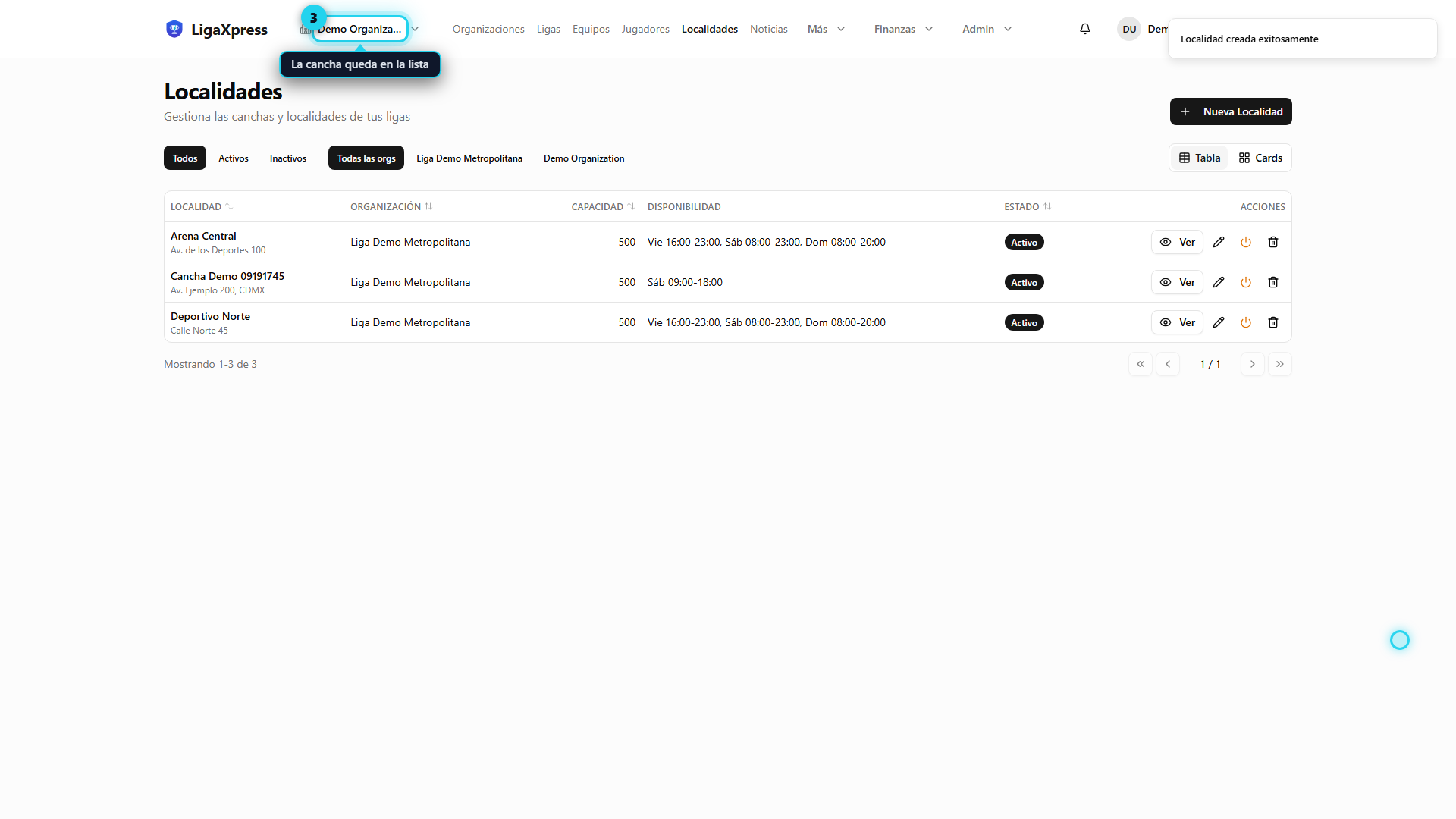Select the Tabla view option
The height and width of the screenshot is (819, 1456).
click(x=1200, y=158)
